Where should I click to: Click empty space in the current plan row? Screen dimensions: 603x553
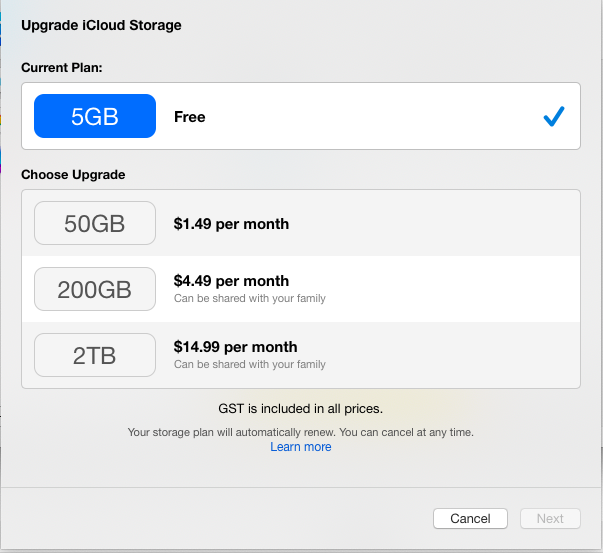point(380,117)
